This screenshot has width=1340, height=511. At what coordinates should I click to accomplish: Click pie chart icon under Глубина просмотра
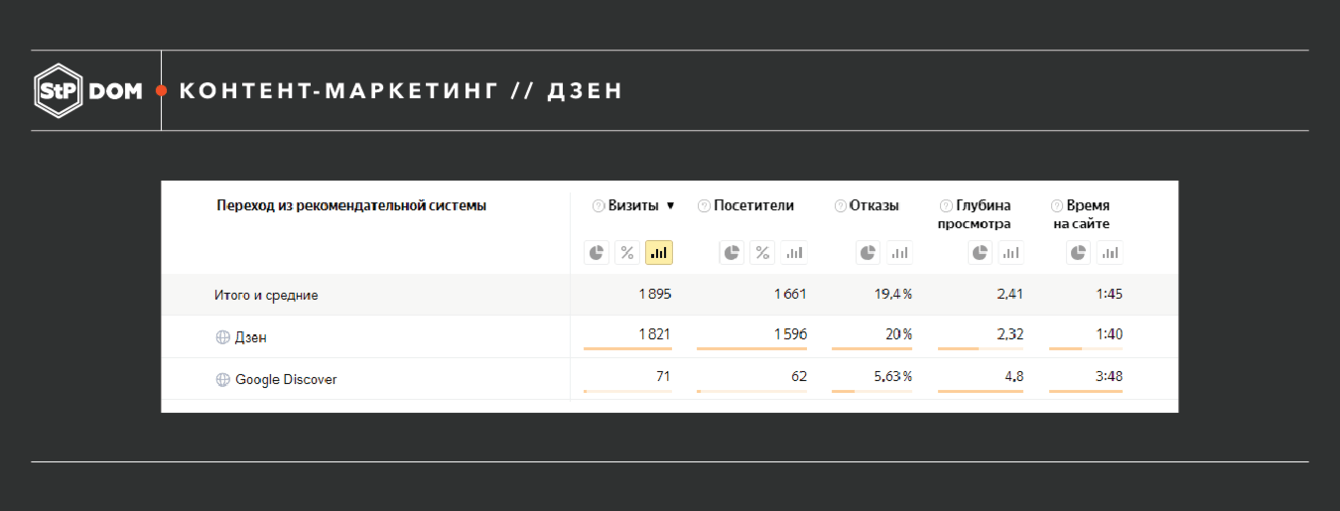(x=980, y=253)
